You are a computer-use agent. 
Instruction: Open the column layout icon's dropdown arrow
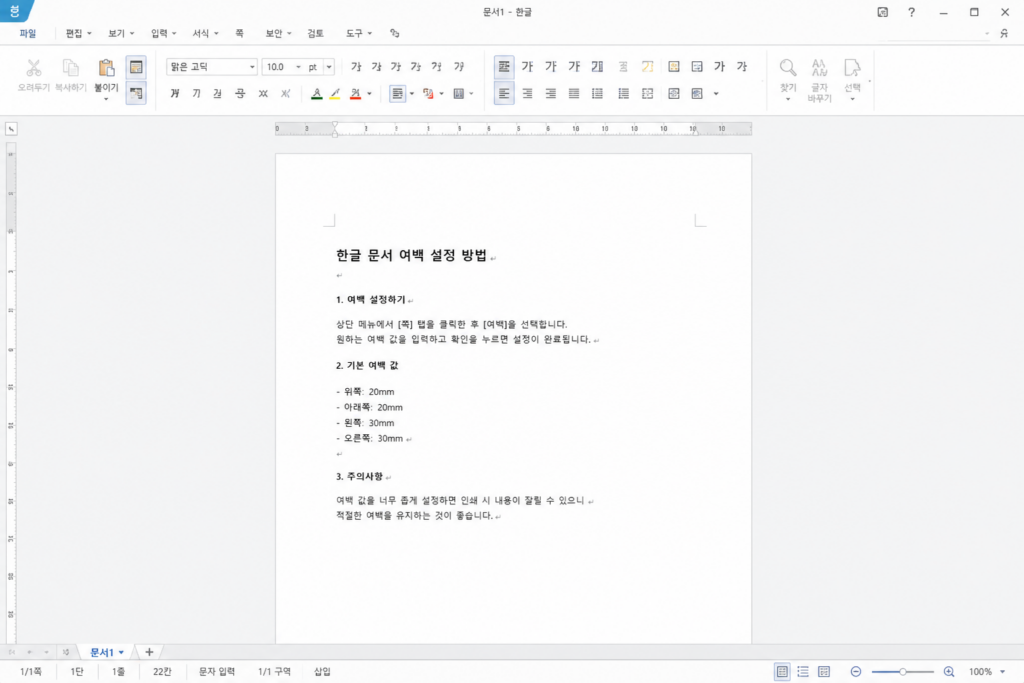(x=472, y=93)
